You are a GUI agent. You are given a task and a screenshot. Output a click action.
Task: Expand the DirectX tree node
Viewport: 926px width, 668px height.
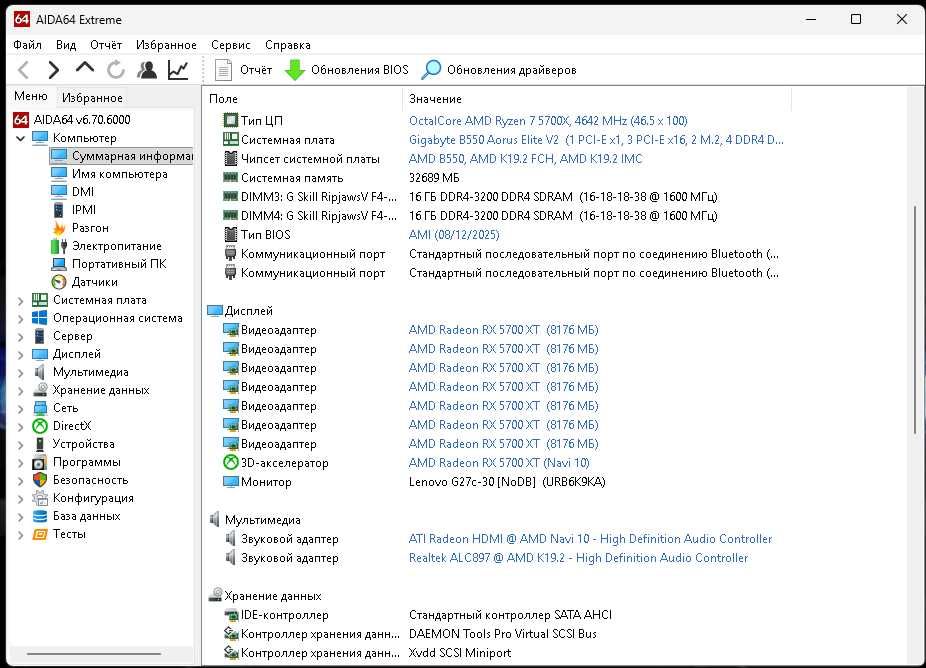tap(21, 427)
